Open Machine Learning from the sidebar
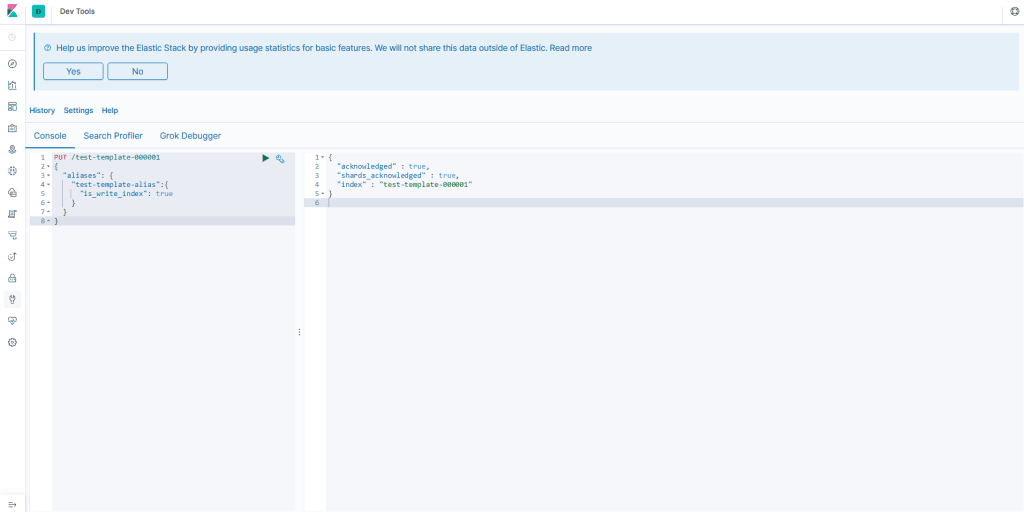Image resolution: width=1024 pixels, height=512 pixels. (x=12, y=170)
